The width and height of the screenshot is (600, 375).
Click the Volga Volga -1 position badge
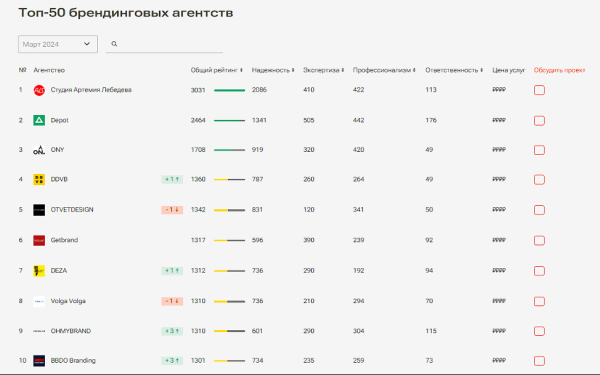click(172, 301)
